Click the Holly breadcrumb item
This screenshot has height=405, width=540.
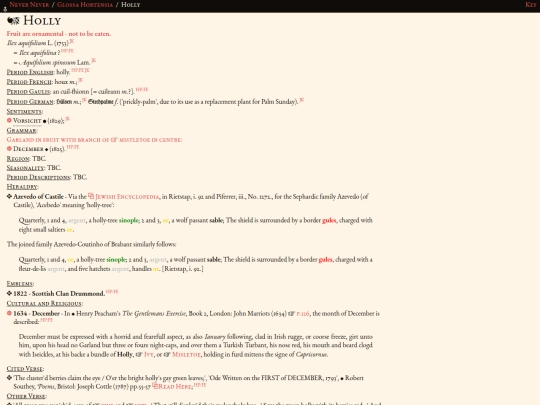click(131, 4)
